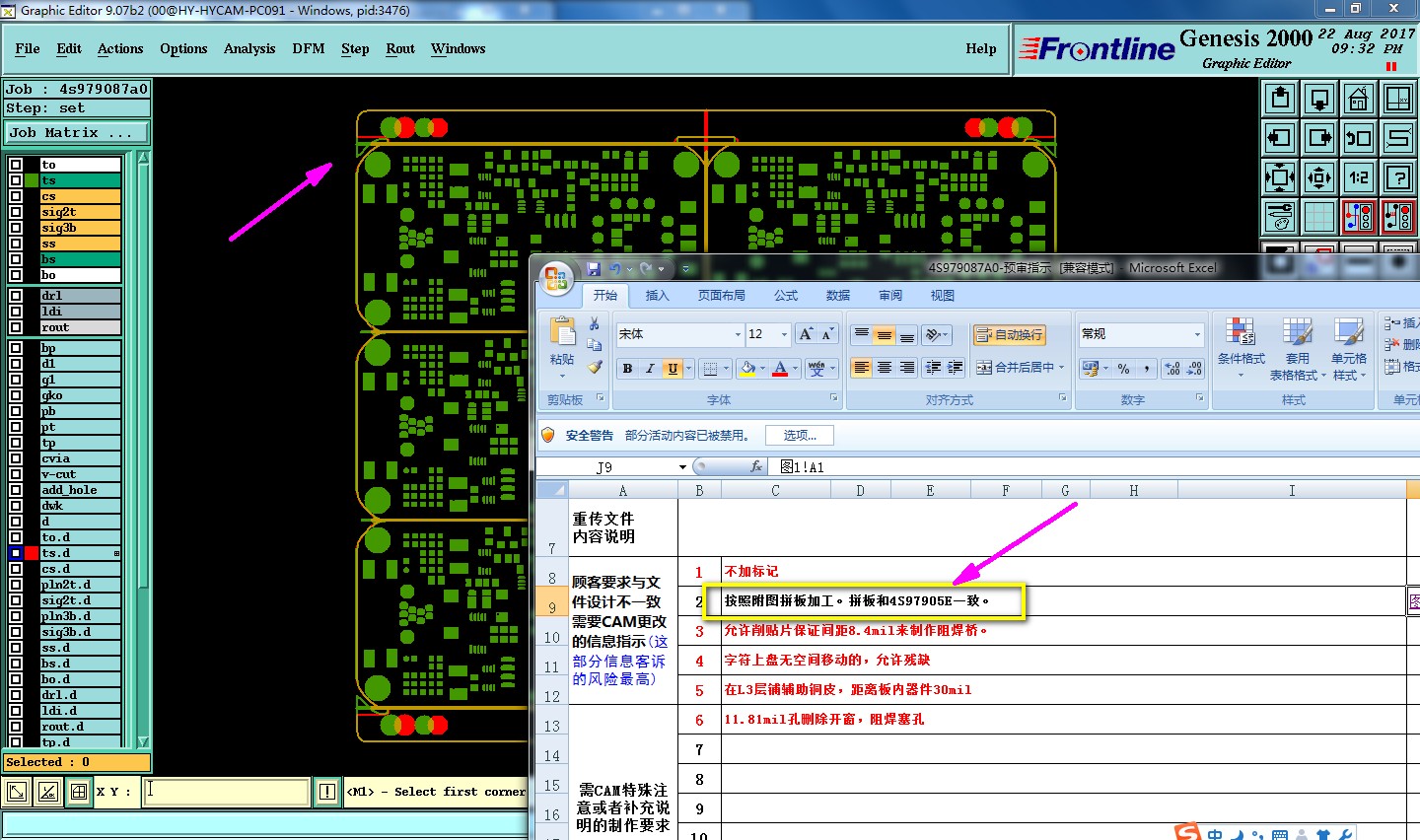Toggle checkbox for layer 'v-cut'
The width and height of the screenshot is (1420, 840).
coord(16,474)
